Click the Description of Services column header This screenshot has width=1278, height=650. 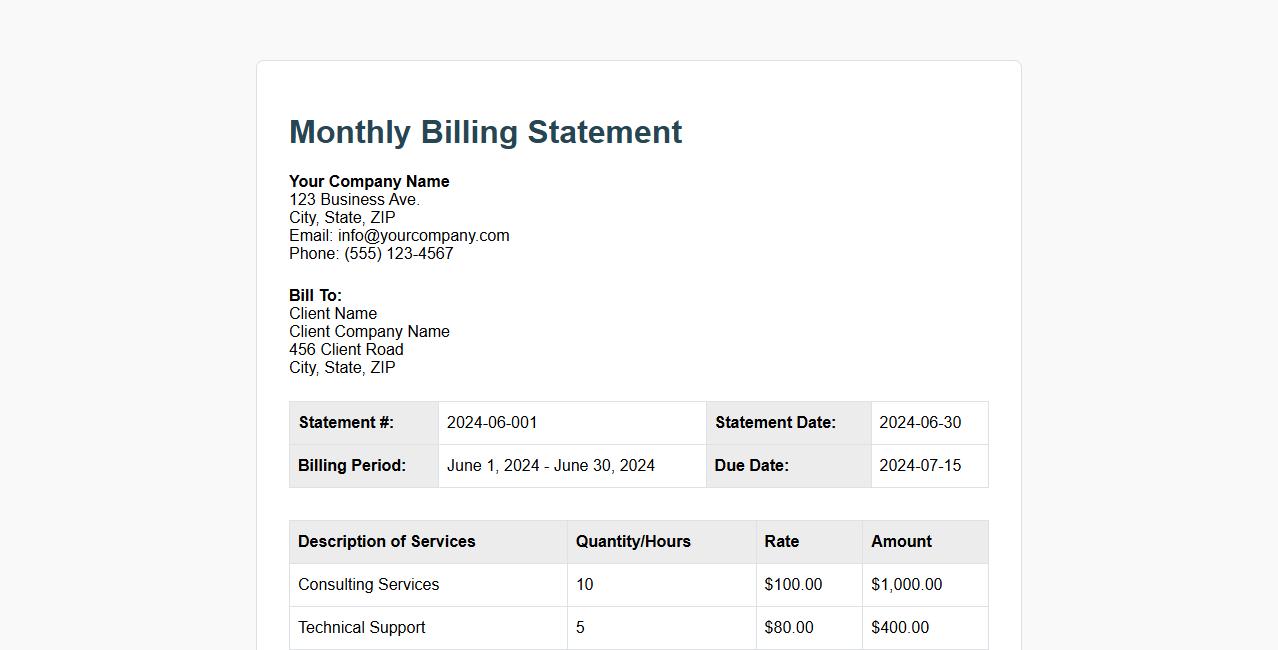[386, 541]
